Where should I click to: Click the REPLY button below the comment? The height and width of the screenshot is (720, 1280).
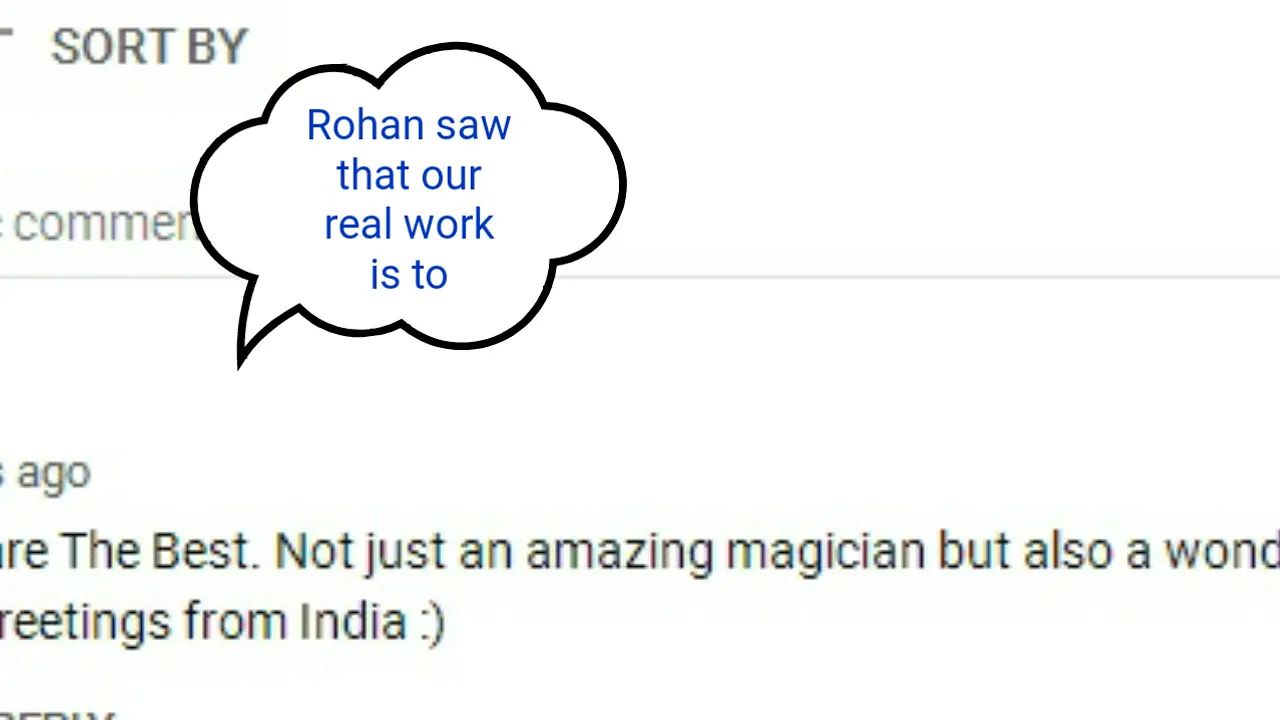57,714
